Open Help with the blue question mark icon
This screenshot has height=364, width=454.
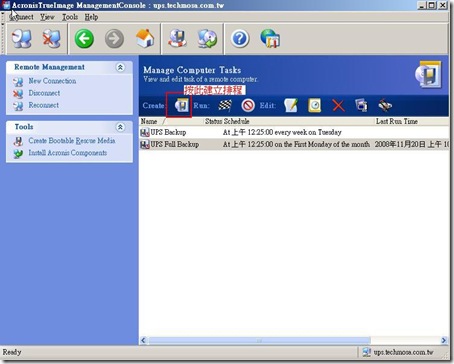[x=240, y=39]
